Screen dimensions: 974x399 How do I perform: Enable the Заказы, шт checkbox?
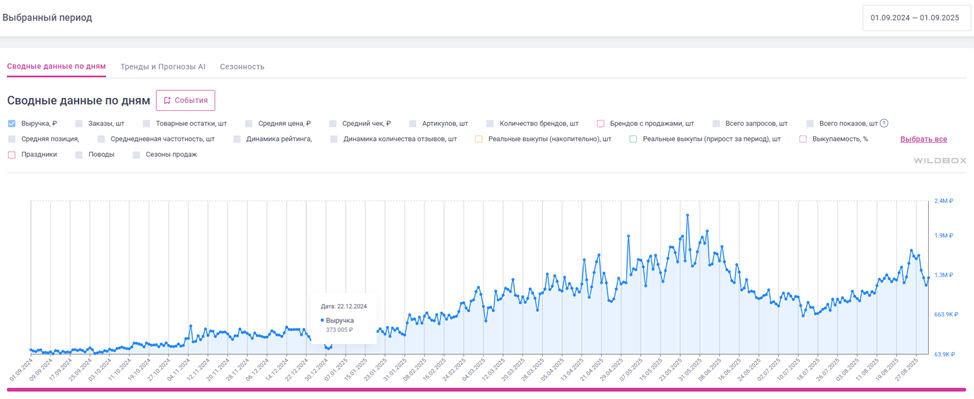[x=78, y=123]
